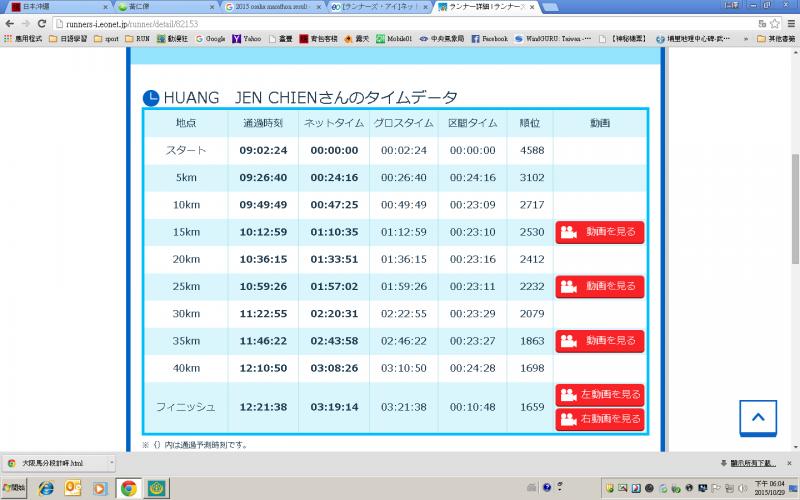Click the 5km passing time 09:26:40
This screenshot has width=800, height=500.
tap(263, 178)
